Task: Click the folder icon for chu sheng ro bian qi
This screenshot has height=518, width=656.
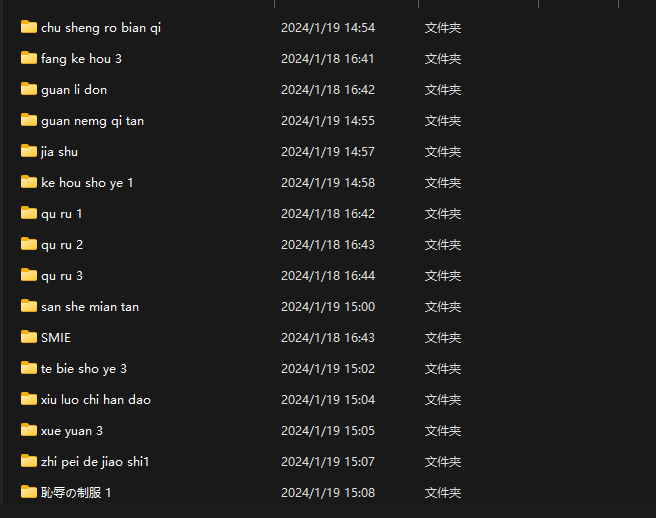Action: (28, 27)
